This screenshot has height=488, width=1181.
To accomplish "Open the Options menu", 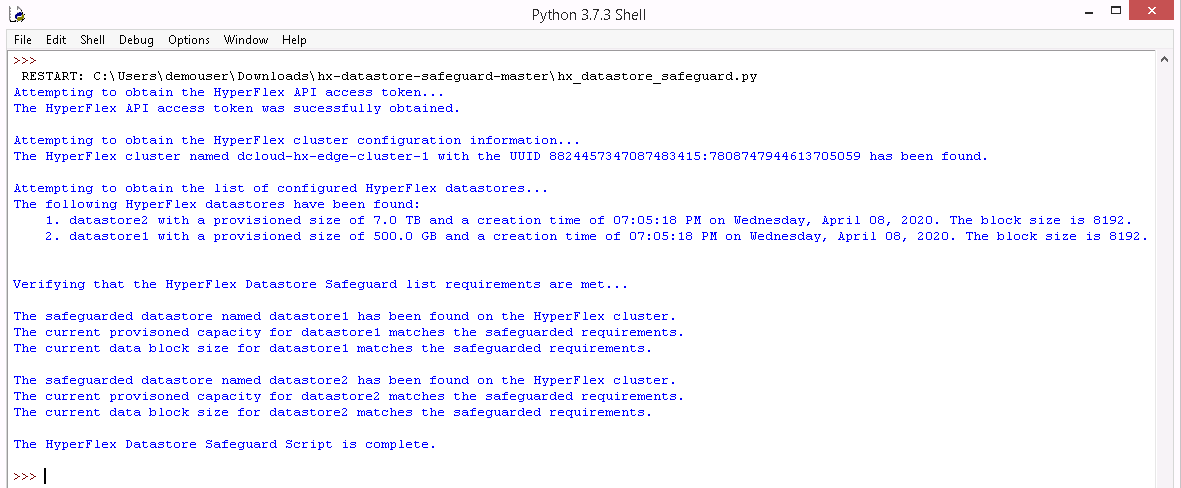I will point(189,40).
